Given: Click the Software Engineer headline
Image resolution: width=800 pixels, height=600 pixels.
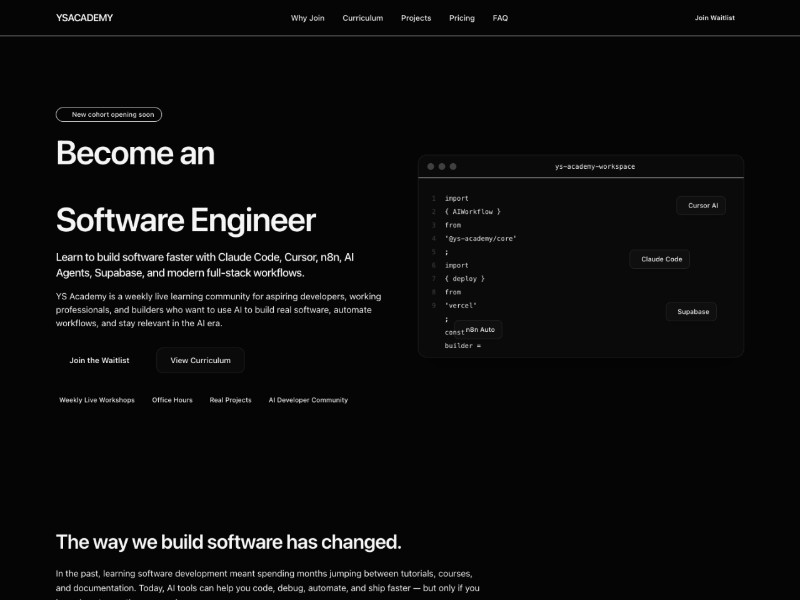Looking at the screenshot, I should pos(186,220).
